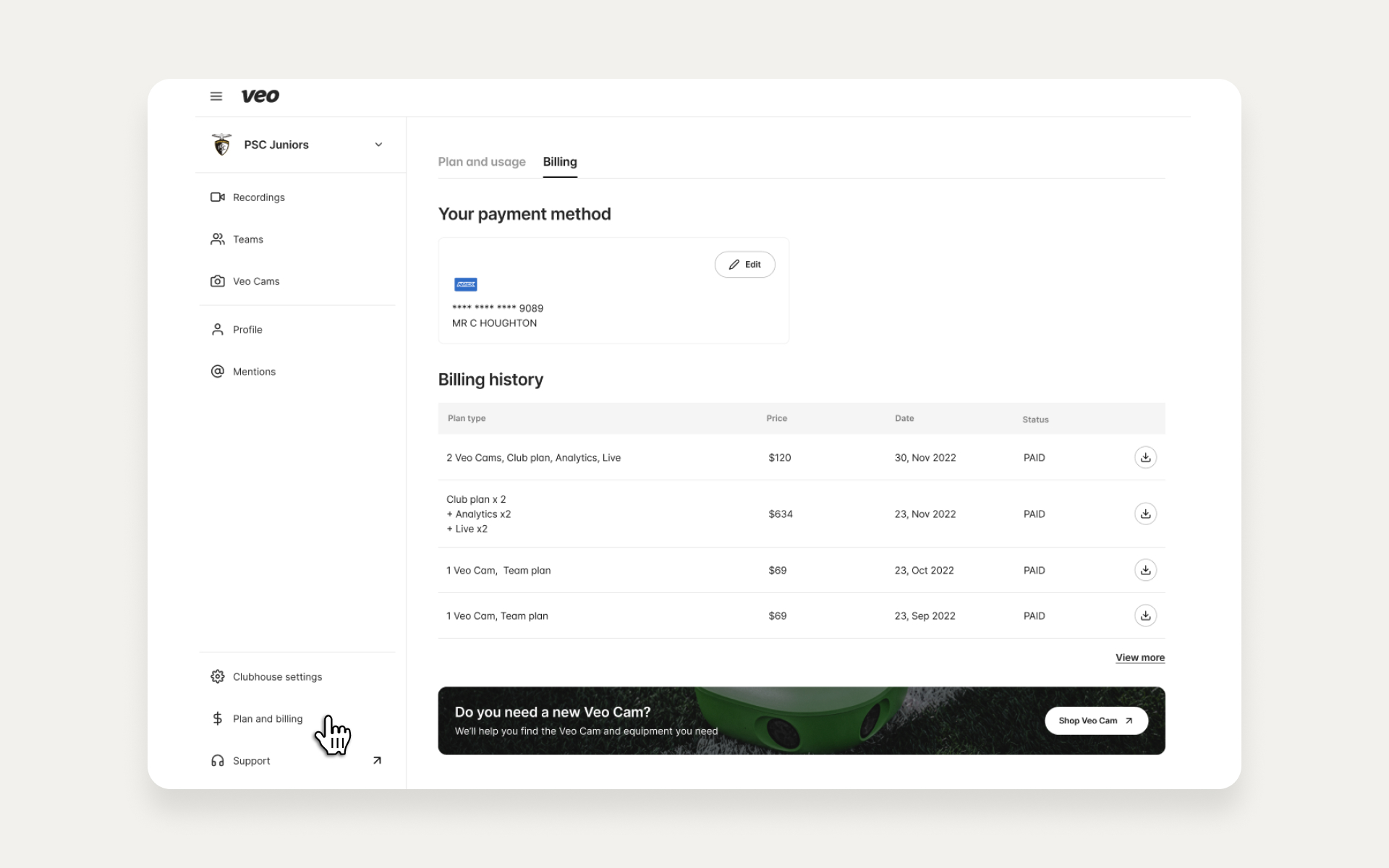
Task: Click the Price column header
Action: tap(776, 418)
